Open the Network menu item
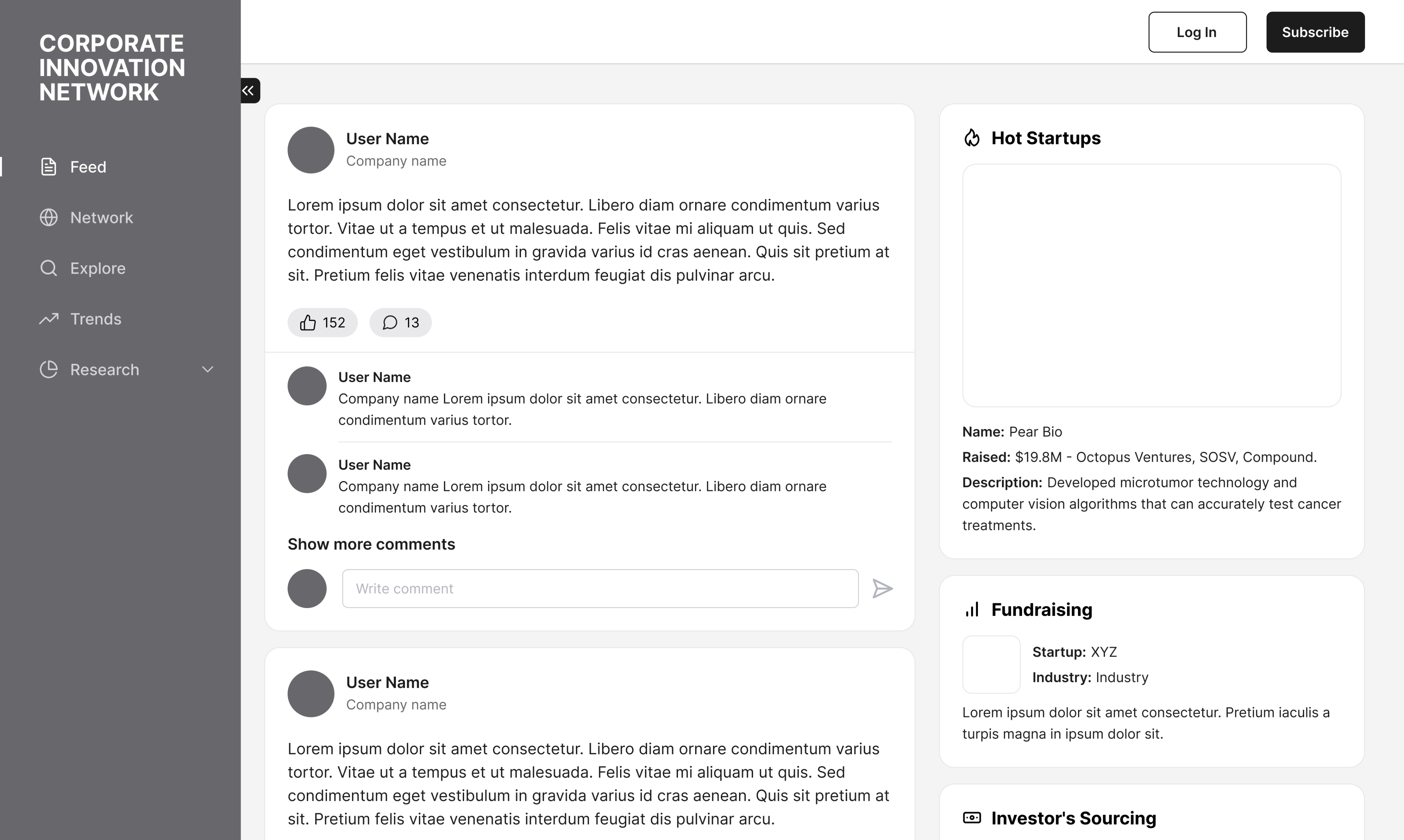This screenshot has height=840, width=1404. pos(101,217)
